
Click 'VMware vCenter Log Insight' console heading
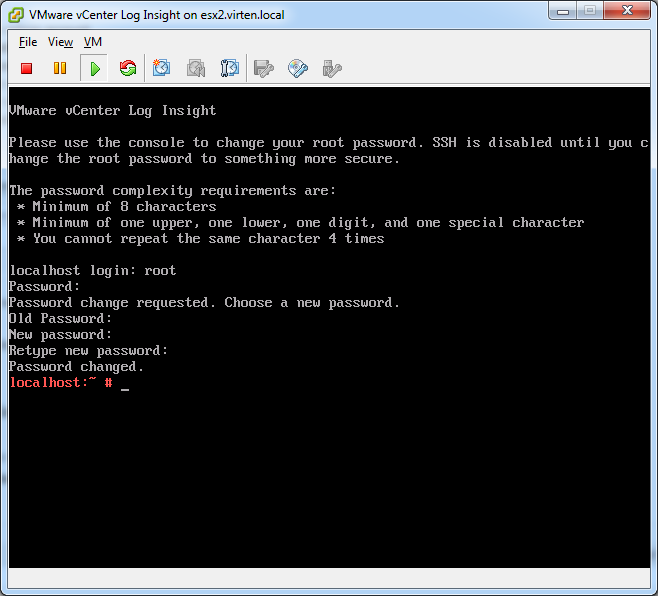point(112,110)
